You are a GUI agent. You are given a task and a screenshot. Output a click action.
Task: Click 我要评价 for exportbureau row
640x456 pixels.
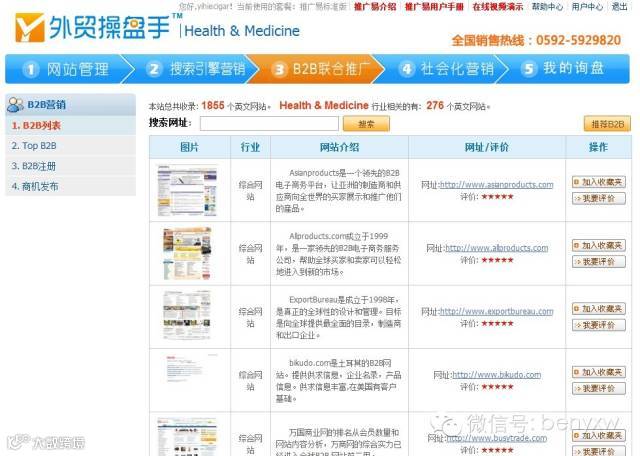tap(599, 325)
